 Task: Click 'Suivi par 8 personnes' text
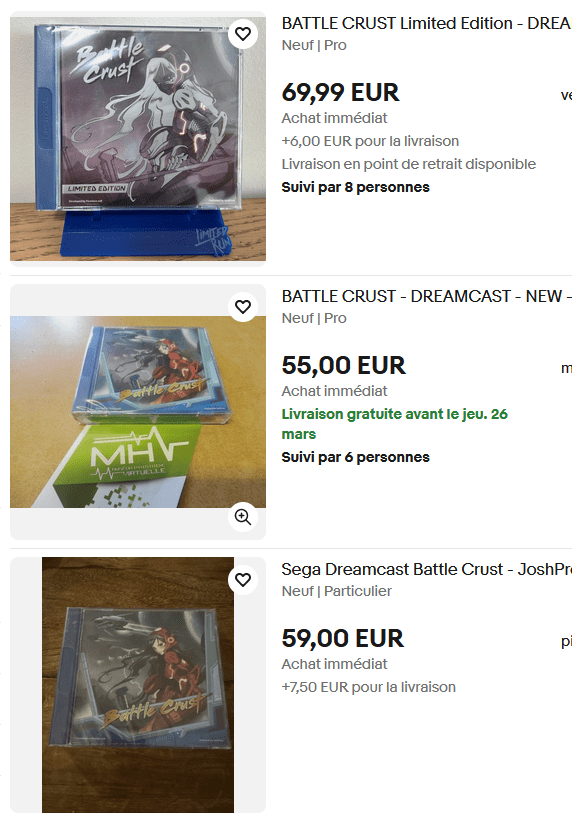tap(355, 187)
